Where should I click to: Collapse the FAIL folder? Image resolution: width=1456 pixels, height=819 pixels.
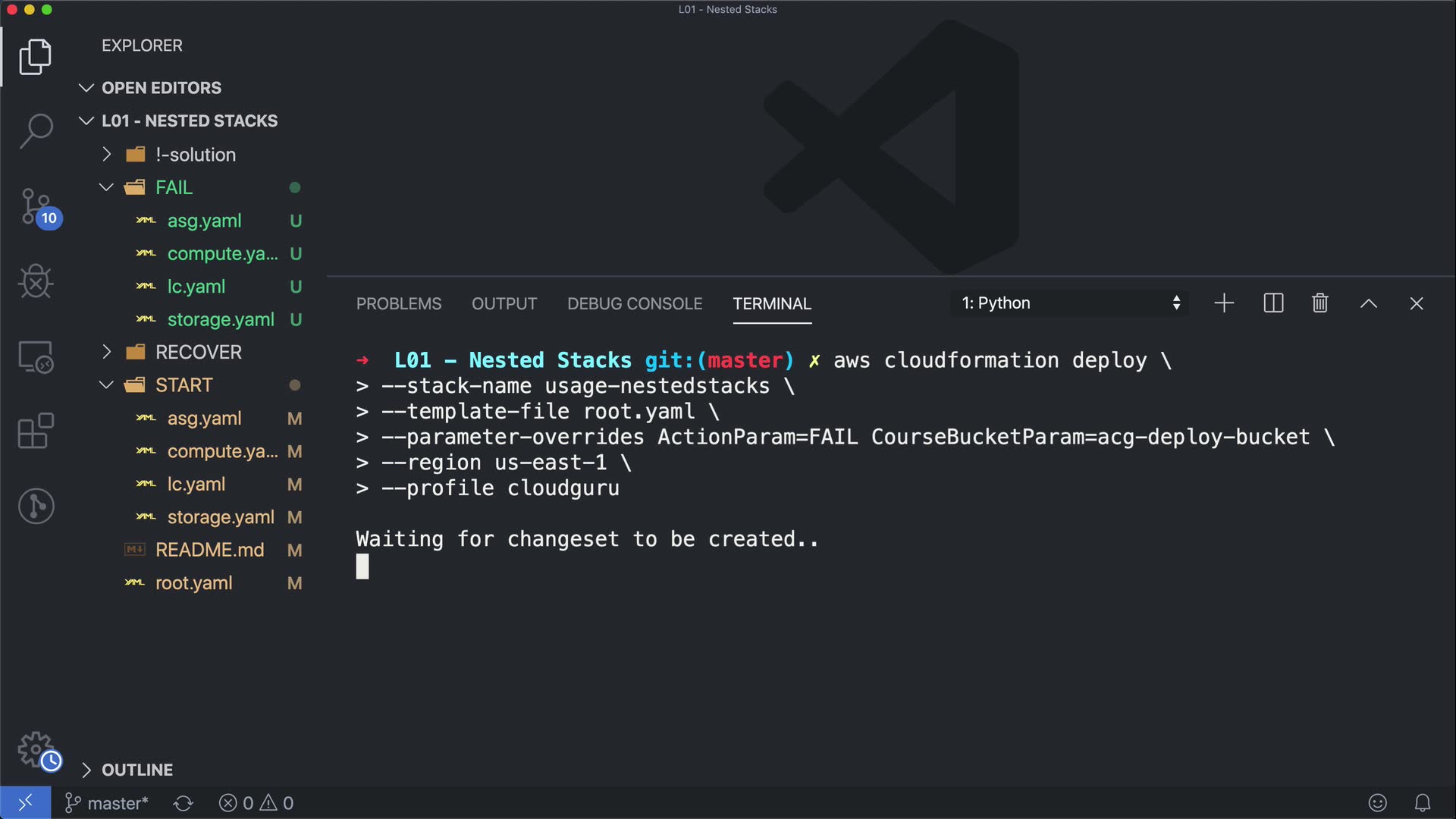(174, 187)
